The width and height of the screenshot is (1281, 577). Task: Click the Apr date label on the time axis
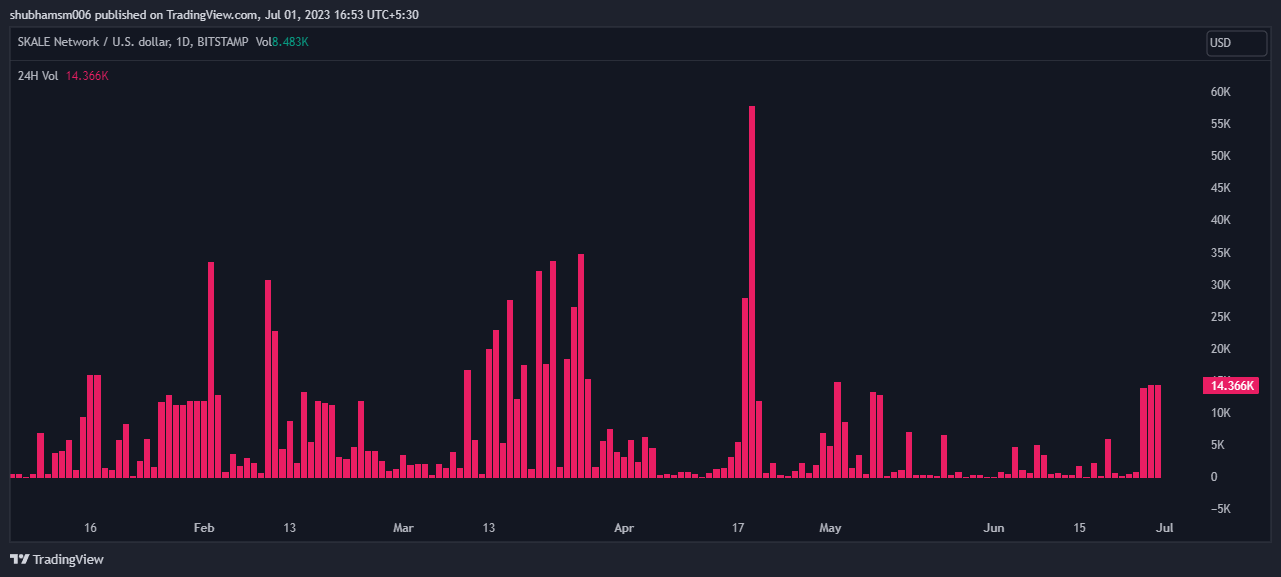pyautogui.click(x=624, y=527)
